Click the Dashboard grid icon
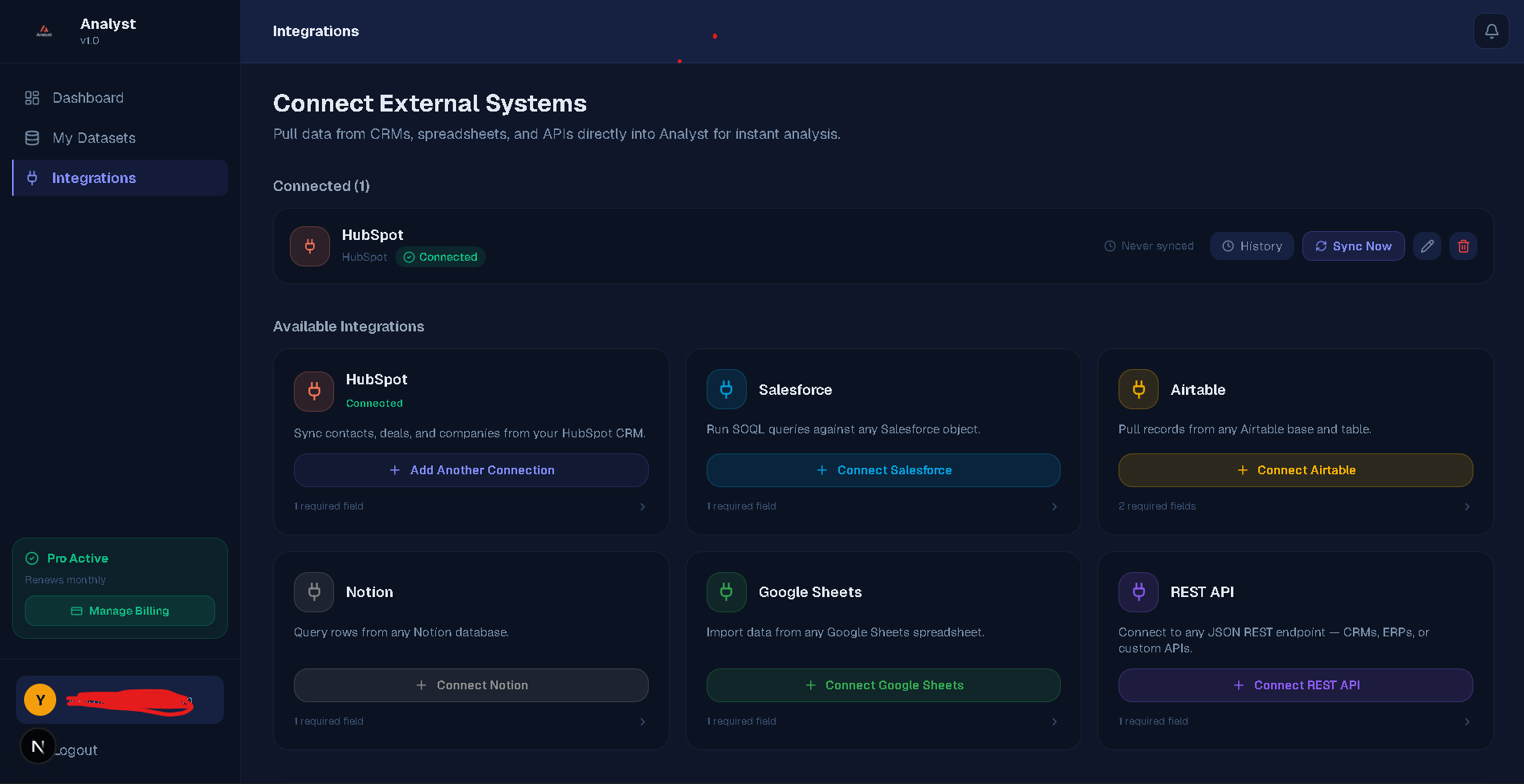 click(32, 98)
